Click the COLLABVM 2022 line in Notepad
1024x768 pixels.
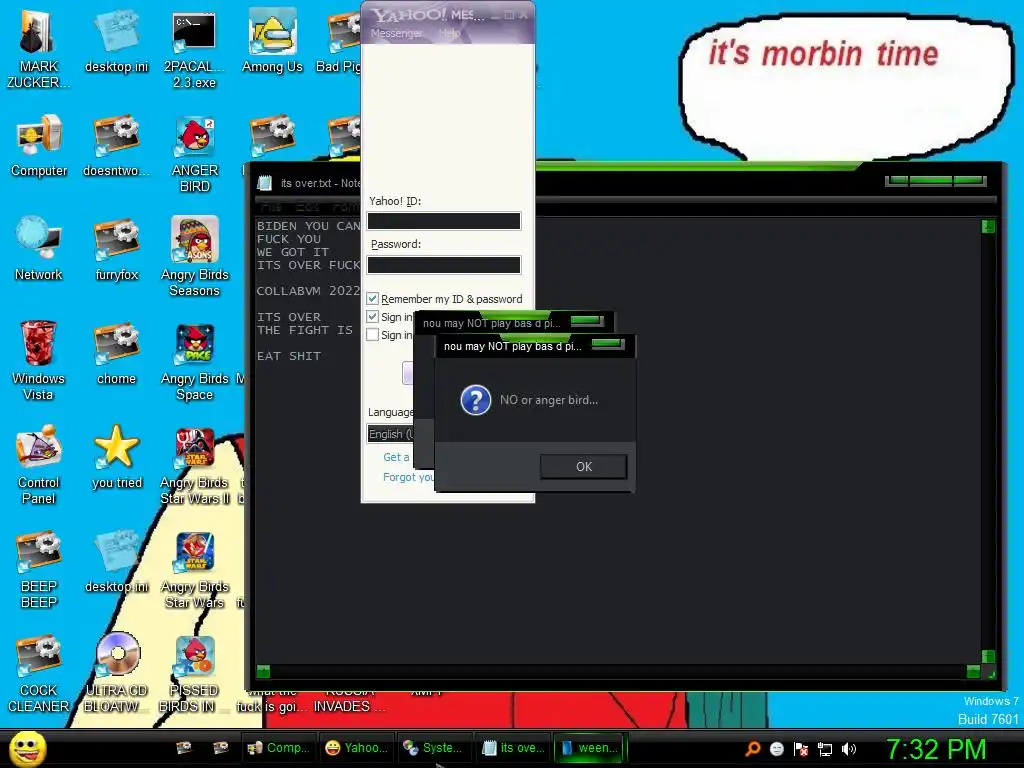tap(308, 291)
